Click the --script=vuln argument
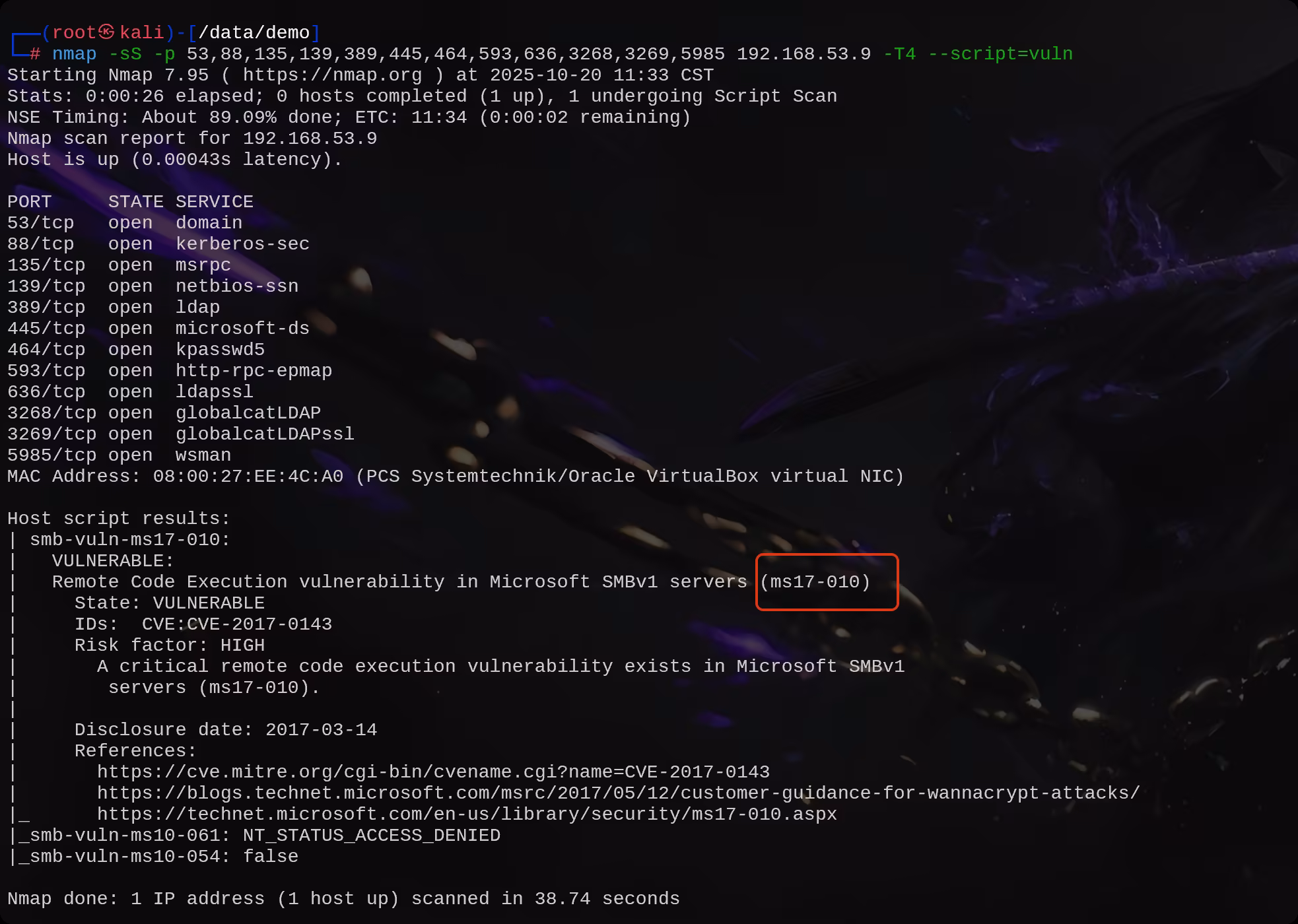Viewport: 1298px width, 924px height. tap(1000, 54)
